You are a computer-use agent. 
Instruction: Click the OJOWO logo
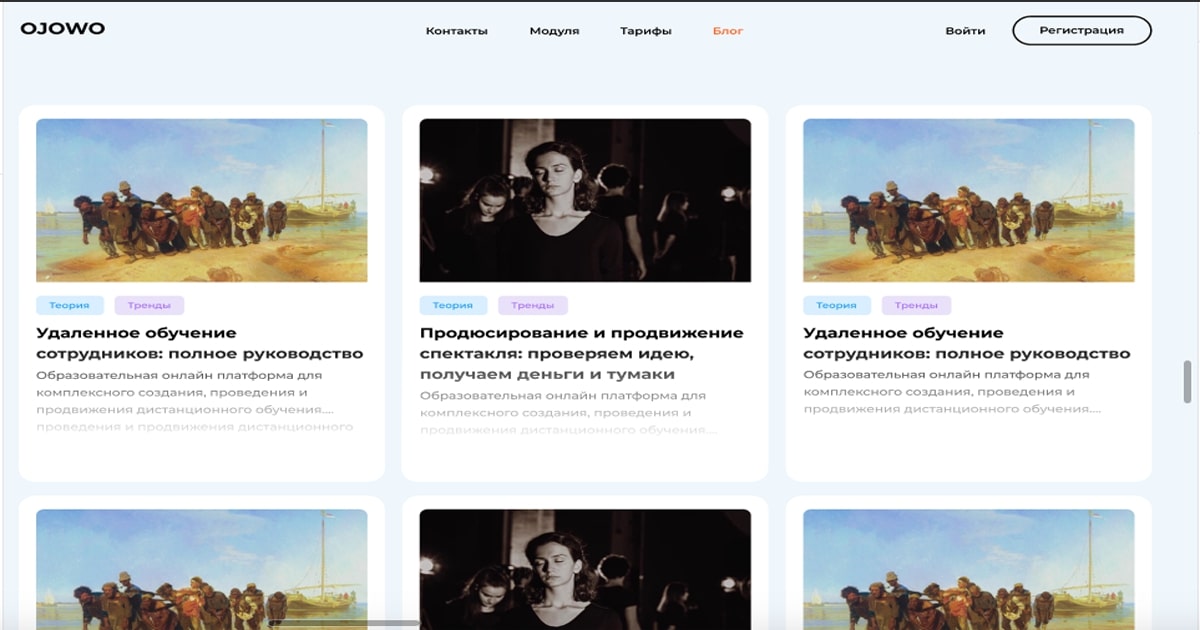(x=62, y=29)
